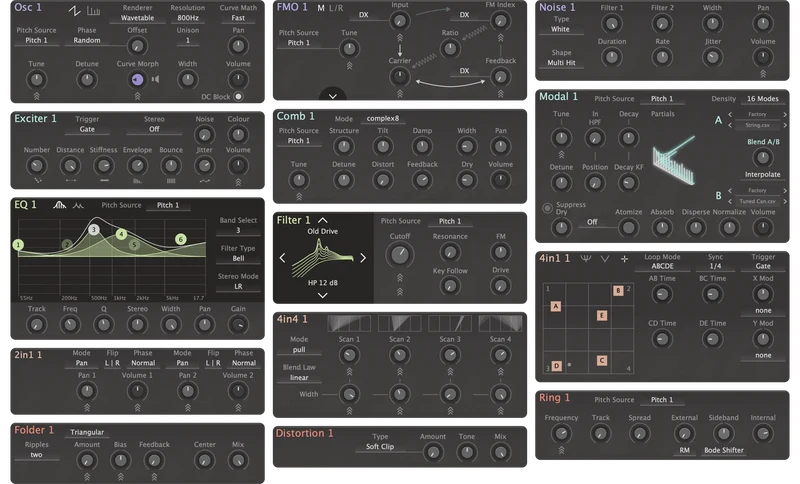Image resolution: width=800 pixels, height=484 pixels.
Task: Click the fork-shaped icon in 4in1 1 header
Action: (x=586, y=259)
